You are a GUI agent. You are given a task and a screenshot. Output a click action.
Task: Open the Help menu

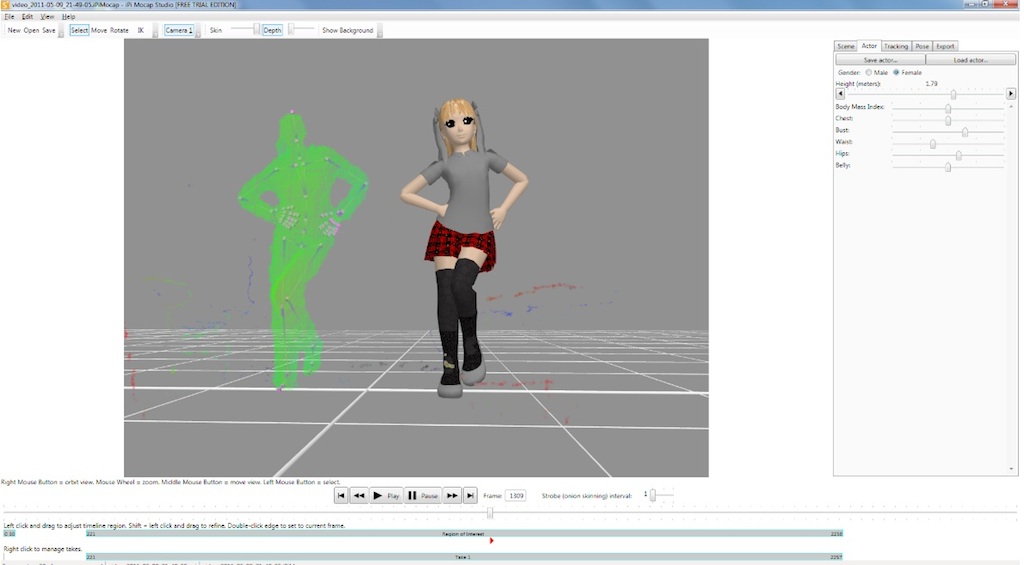coord(68,16)
